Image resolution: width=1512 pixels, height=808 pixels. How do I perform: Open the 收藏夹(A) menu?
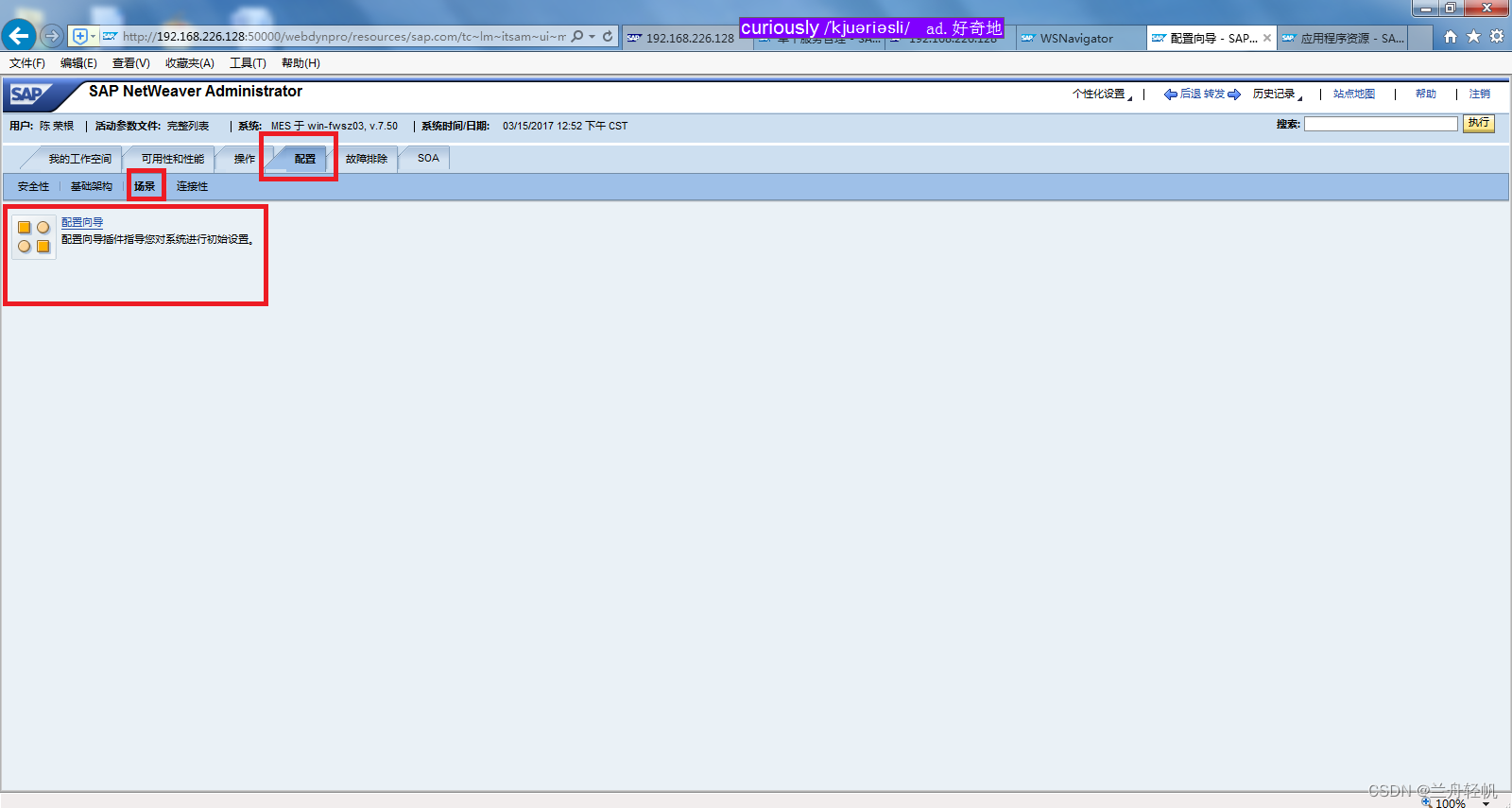coord(189,63)
